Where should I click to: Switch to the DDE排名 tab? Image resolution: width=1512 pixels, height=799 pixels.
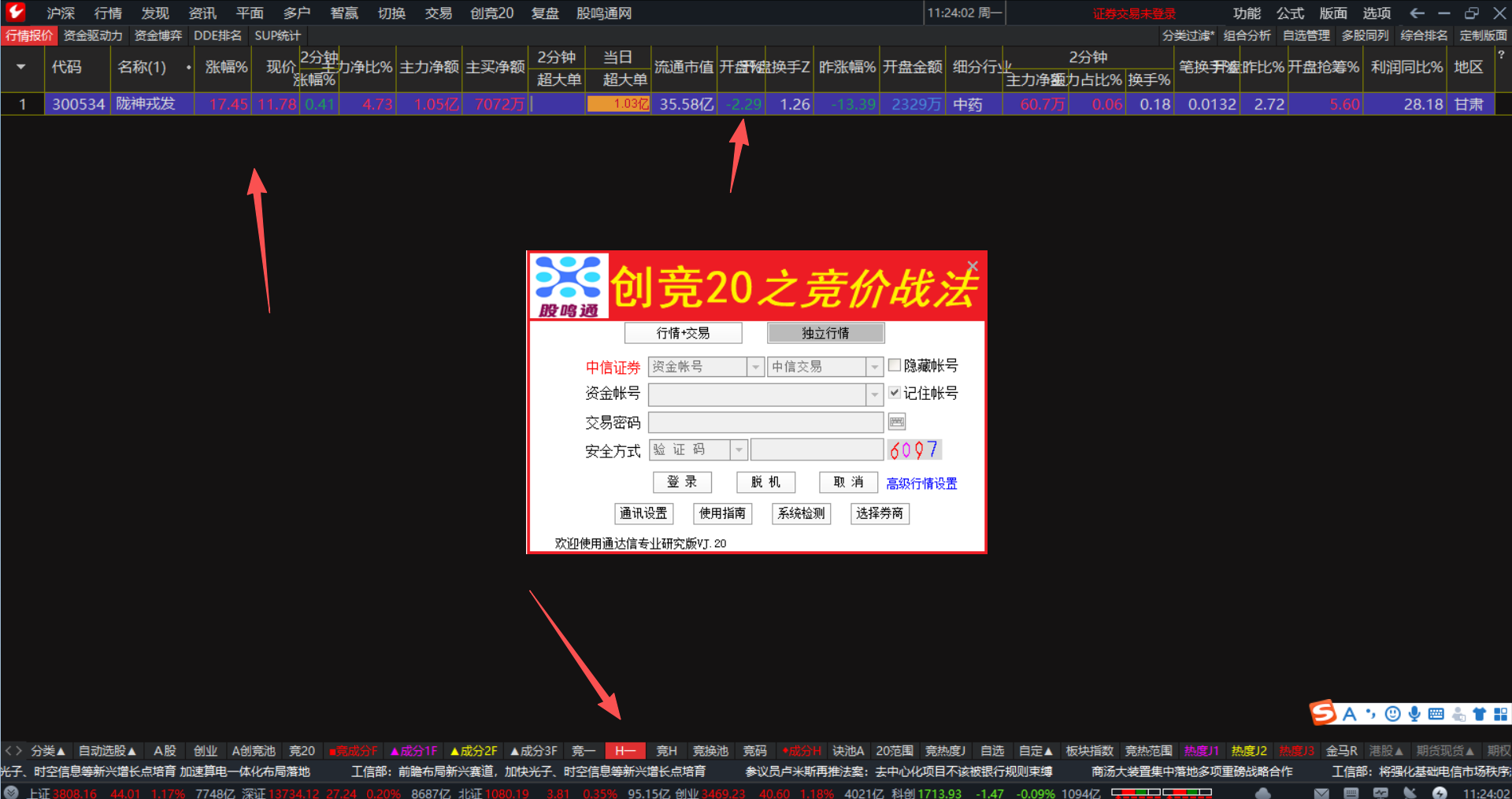click(217, 35)
